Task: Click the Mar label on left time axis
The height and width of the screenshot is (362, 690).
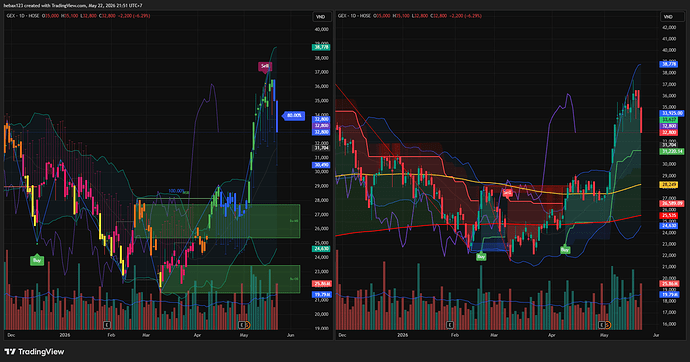Action: pos(146,335)
